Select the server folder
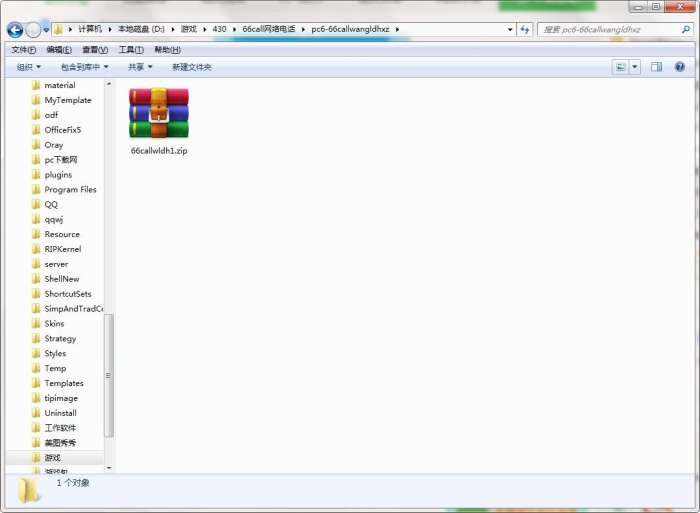Image resolution: width=700 pixels, height=513 pixels. pos(56,264)
